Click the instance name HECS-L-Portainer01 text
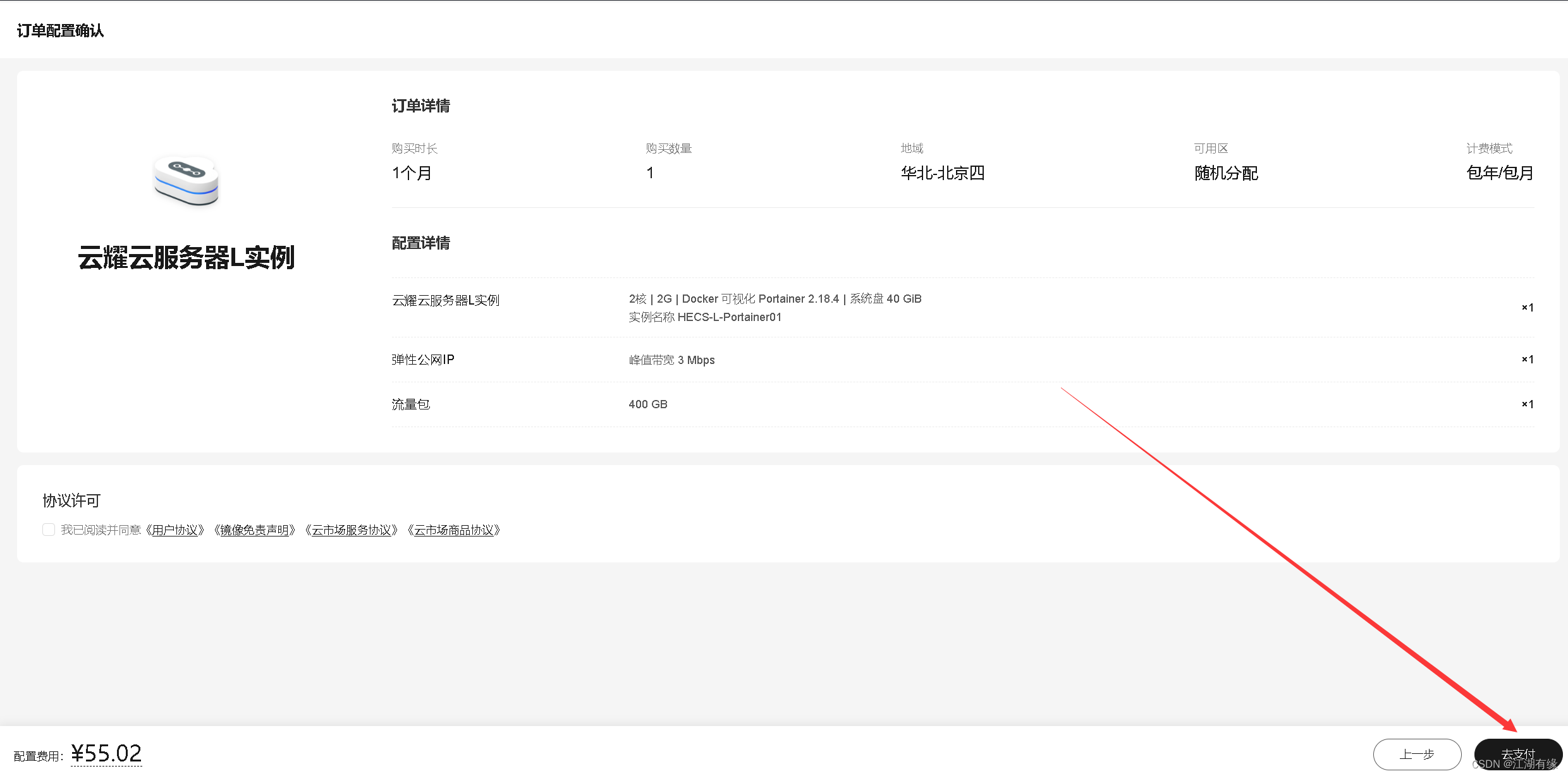The height and width of the screenshot is (776, 1568). (729, 317)
